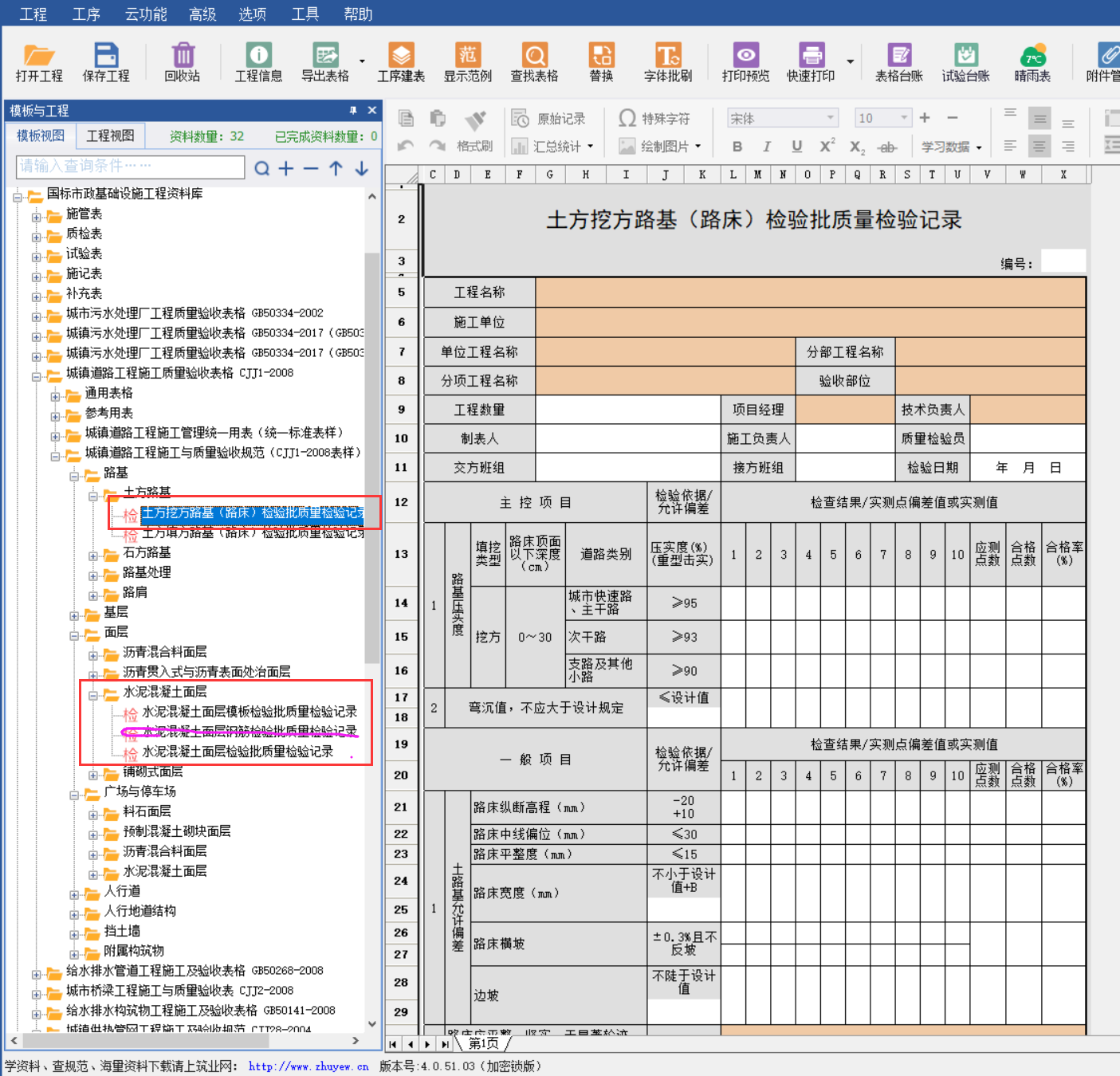Toggle superscript X² formatting

tap(827, 146)
